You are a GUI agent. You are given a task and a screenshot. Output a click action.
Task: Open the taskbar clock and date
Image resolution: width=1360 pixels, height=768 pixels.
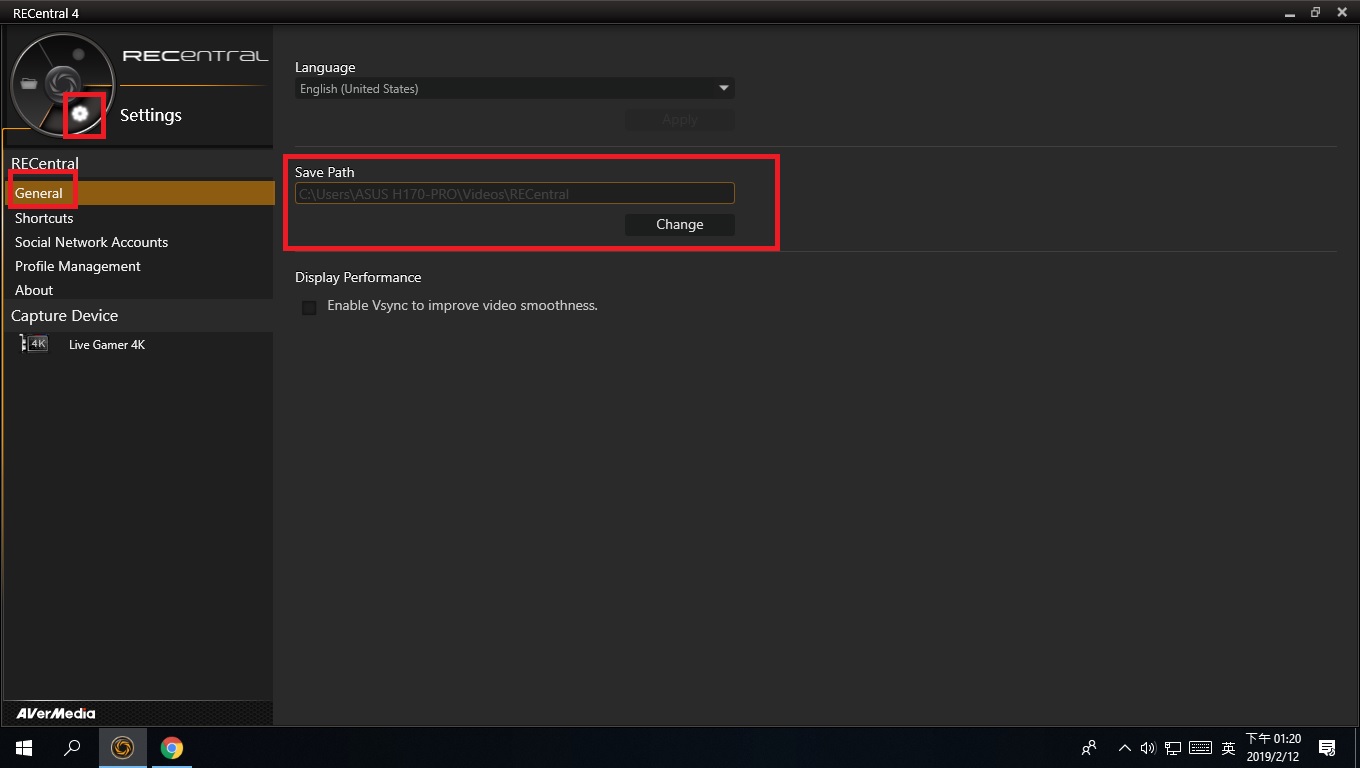coord(1273,748)
